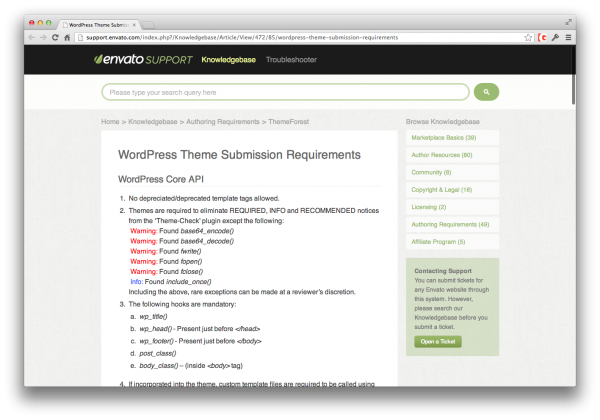Click the red C extension icon
This screenshot has height=420, width=600.
tap(542, 37)
